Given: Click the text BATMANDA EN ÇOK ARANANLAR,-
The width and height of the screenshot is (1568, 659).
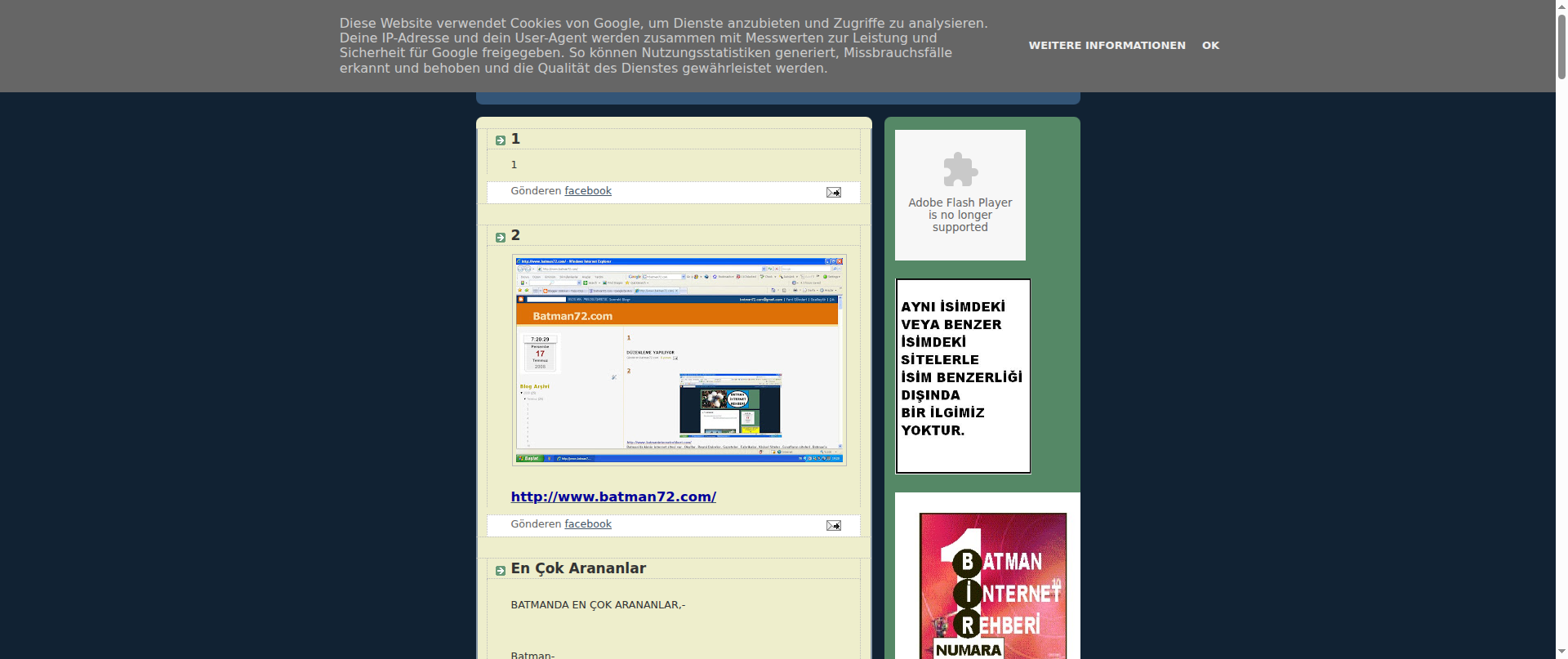Looking at the screenshot, I should 598,605.
